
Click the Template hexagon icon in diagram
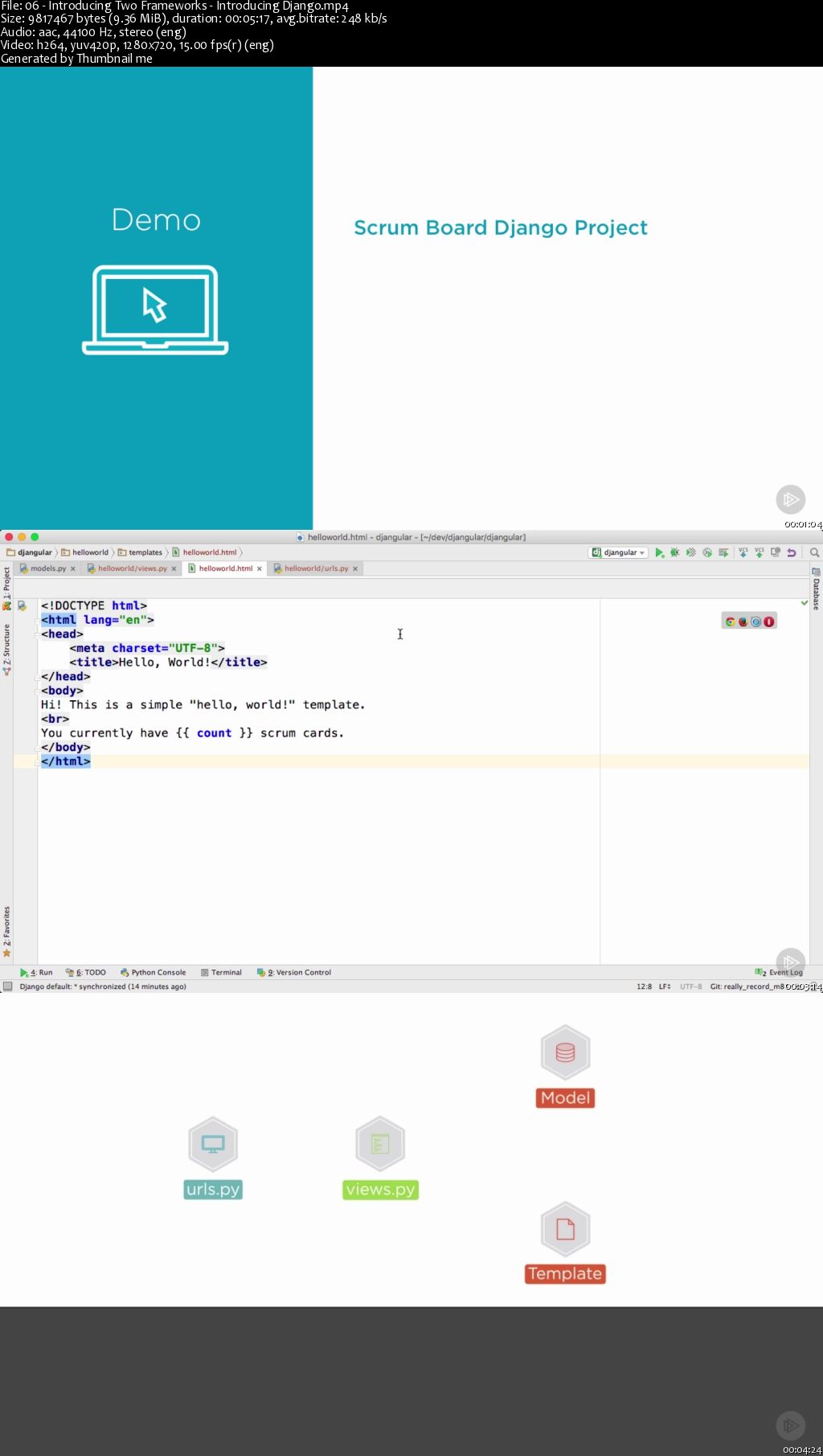tap(565, 1229)
